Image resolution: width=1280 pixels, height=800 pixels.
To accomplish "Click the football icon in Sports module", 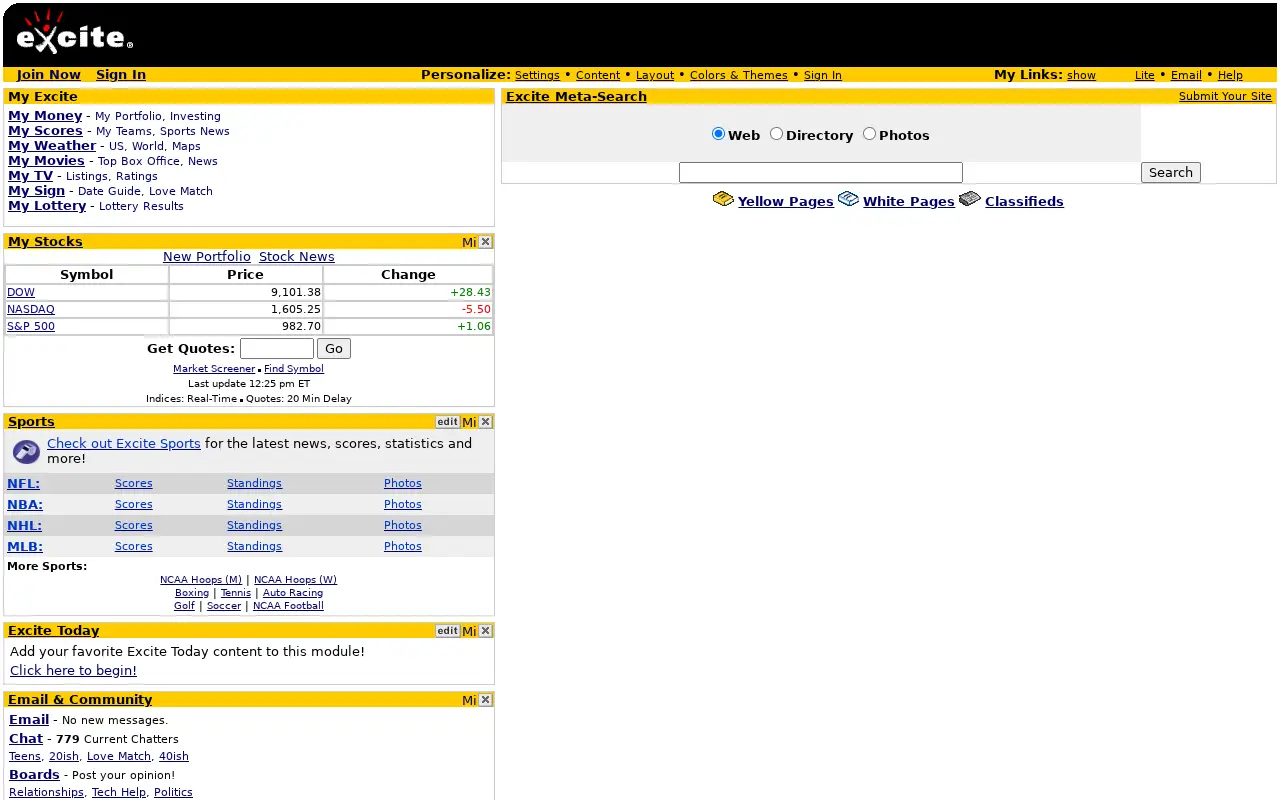I will [x=26, y=452].
